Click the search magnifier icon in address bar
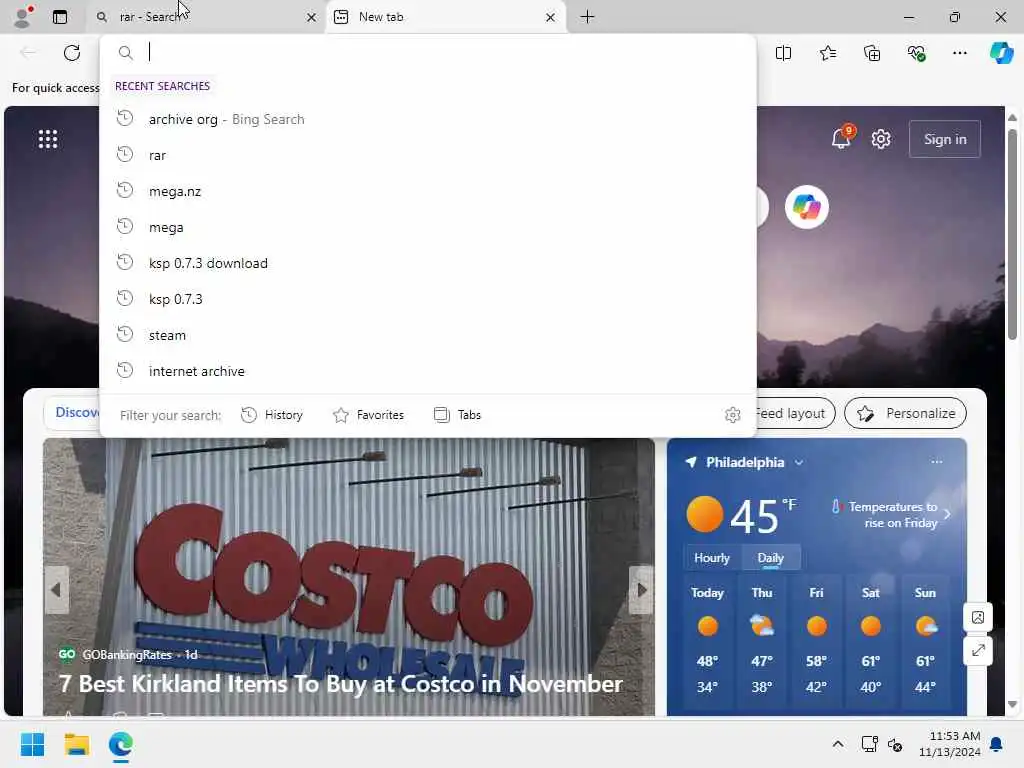This screenshot has width=1024, height=768. pyautogui.click(x=125, y=52)
